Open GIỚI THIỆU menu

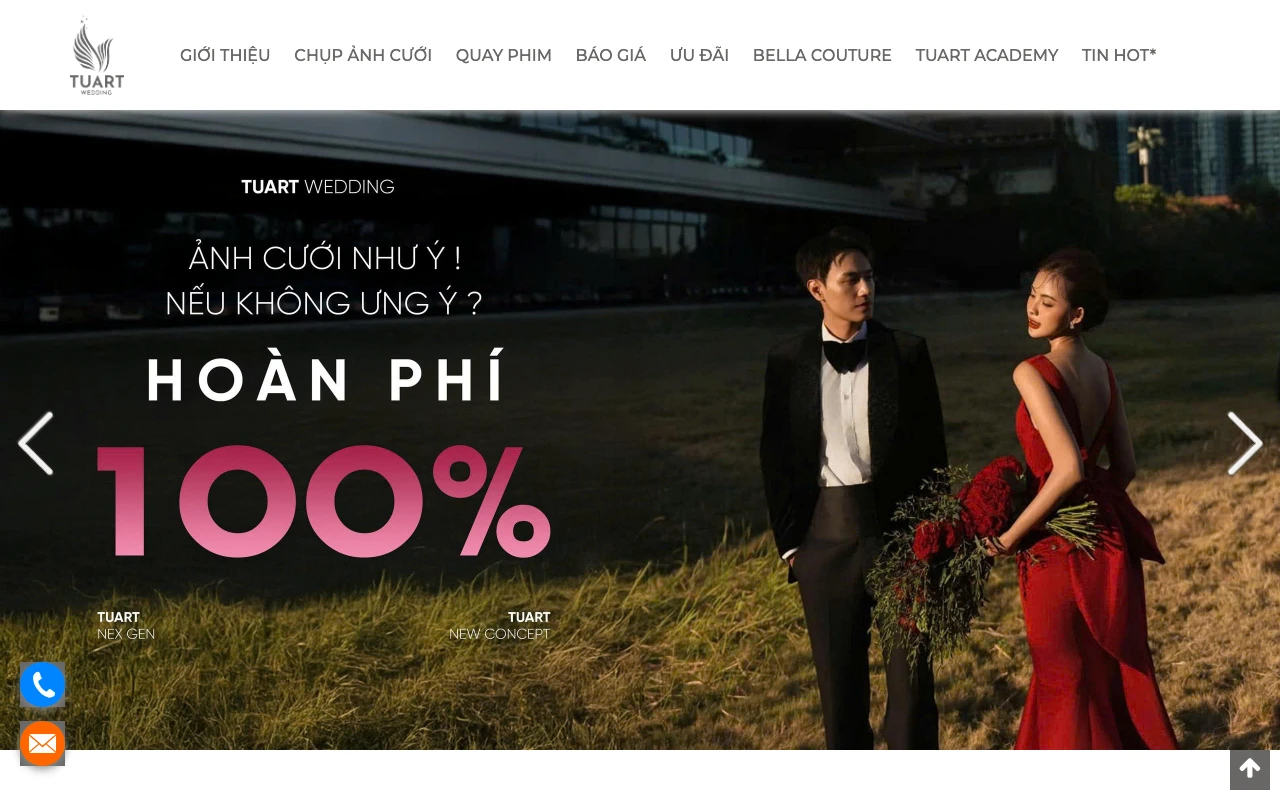click(x=225, y=56)
